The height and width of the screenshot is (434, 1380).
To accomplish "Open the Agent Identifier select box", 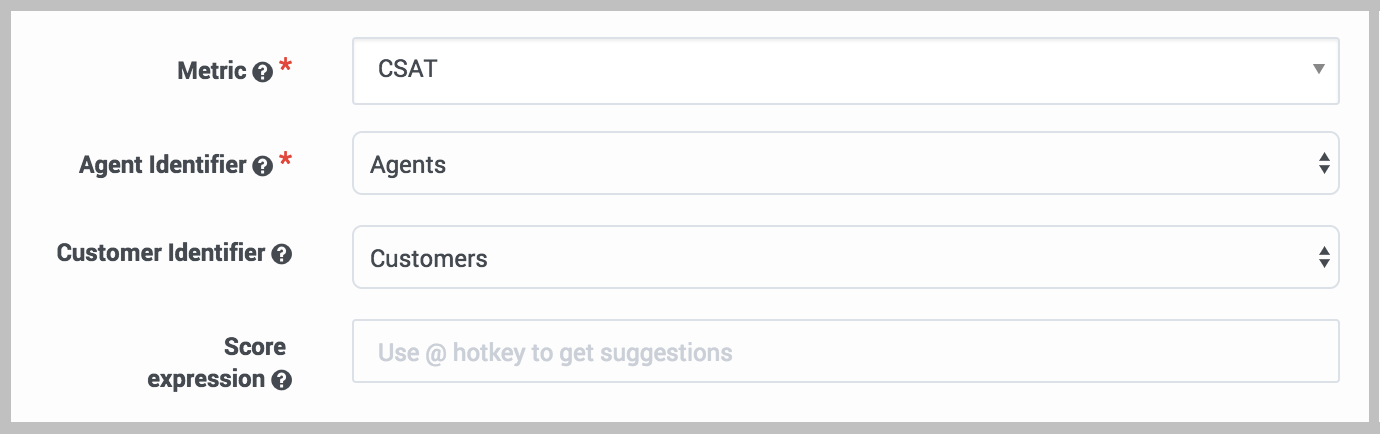I will click(845, 164).
